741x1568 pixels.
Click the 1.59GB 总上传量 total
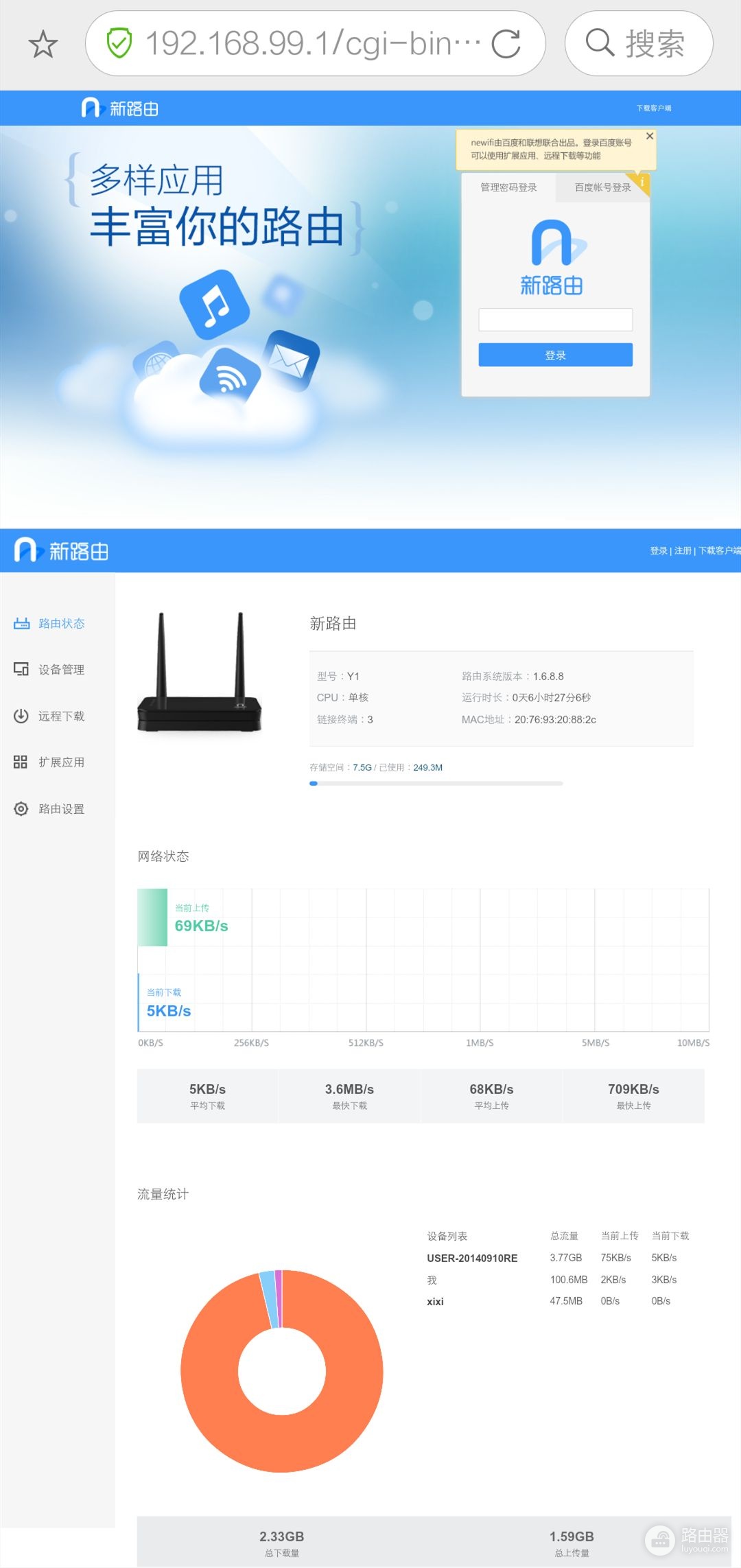coord(572,1543)
